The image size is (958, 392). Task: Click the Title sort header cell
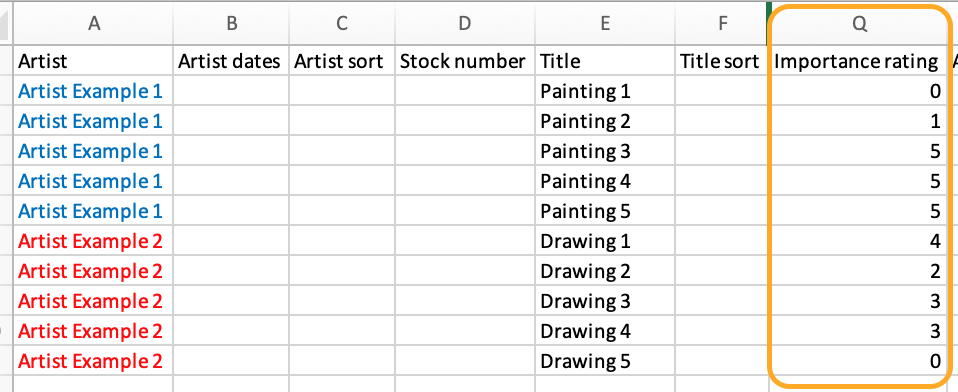coord(721,60)
